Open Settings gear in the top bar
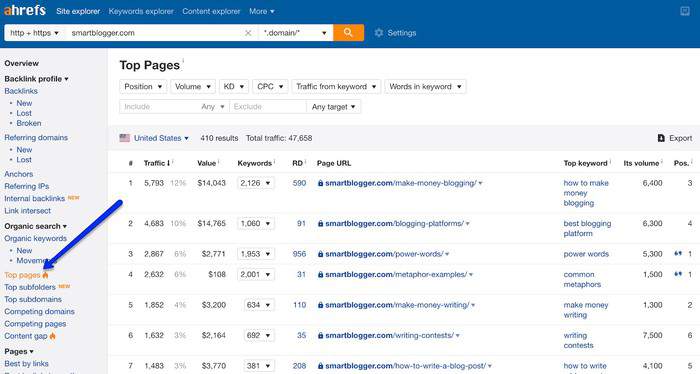 pyautogui.click(x=379, y=33)
